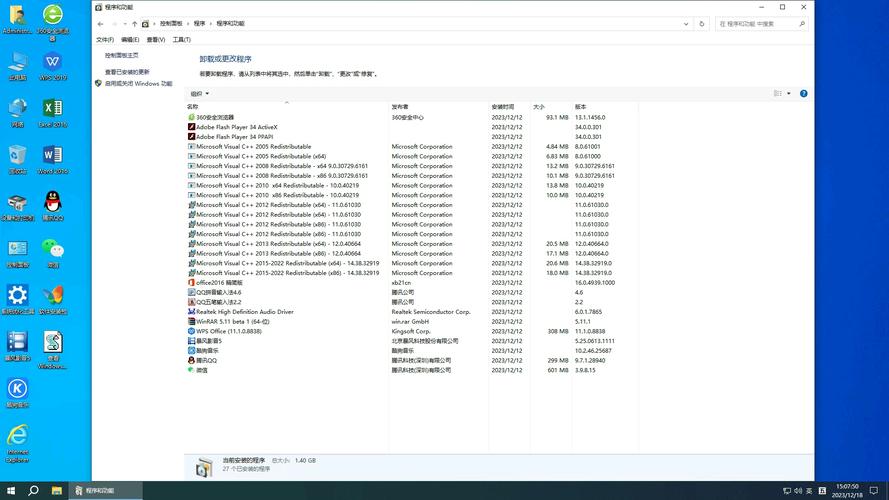889x500 pixels.
Task: Open recent locations dropdown beside forward arrow
Action: point(125,24)
